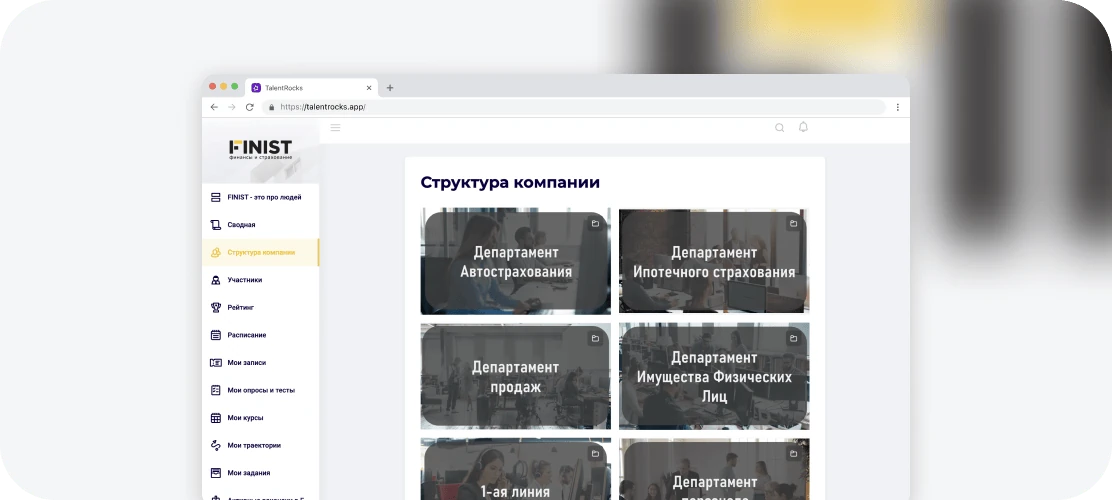Open 1-ая линия card

[x=516, y=469]
